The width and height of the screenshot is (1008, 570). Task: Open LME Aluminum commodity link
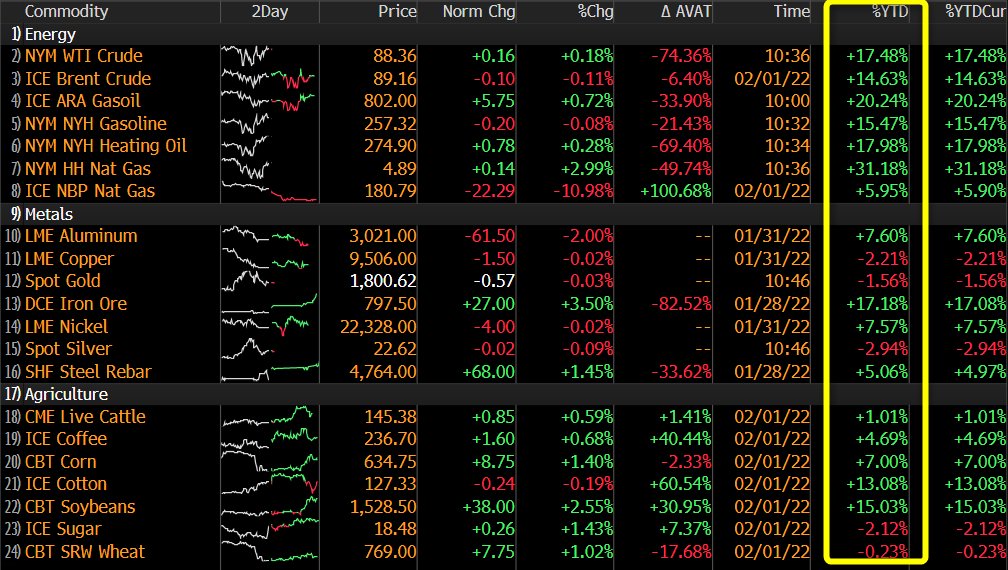81,236
